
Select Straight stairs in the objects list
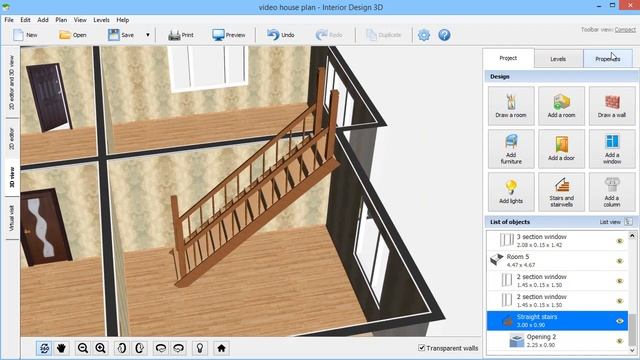[557, 320]
